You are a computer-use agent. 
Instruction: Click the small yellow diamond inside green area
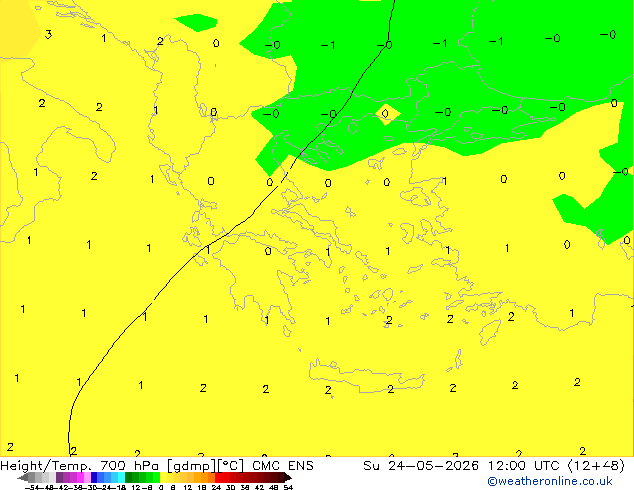(x=387, y=114)
